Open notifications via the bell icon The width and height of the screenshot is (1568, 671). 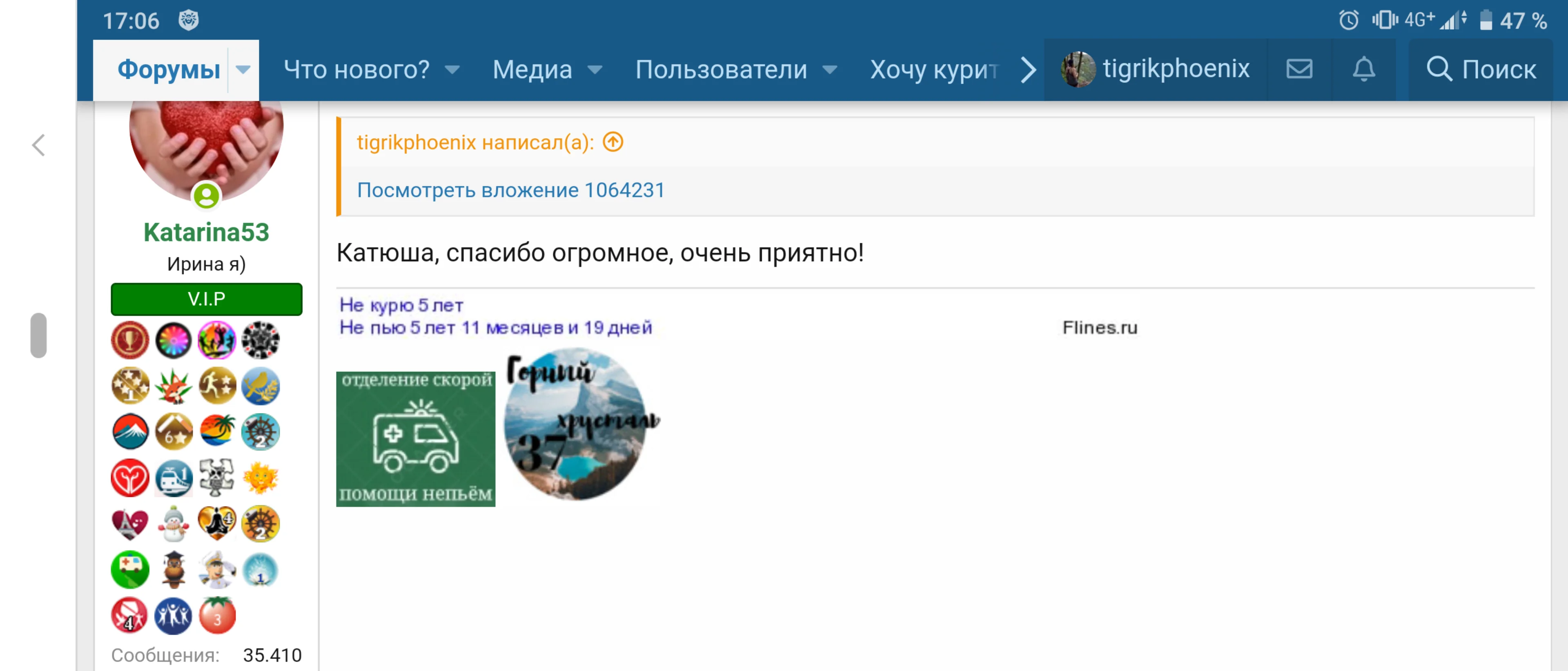pyautogui.click(x=1364, y=69)
